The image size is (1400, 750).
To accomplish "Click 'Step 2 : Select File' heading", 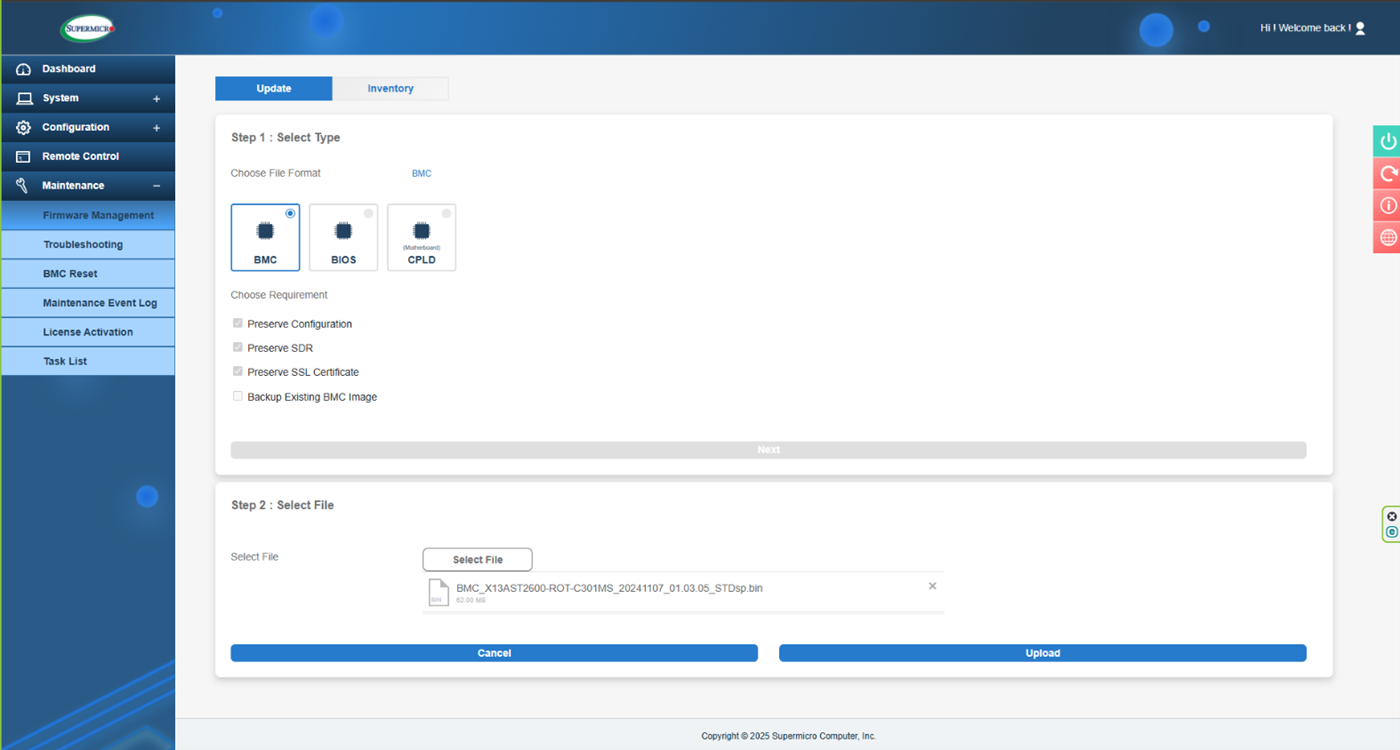I will pos(283,506).
